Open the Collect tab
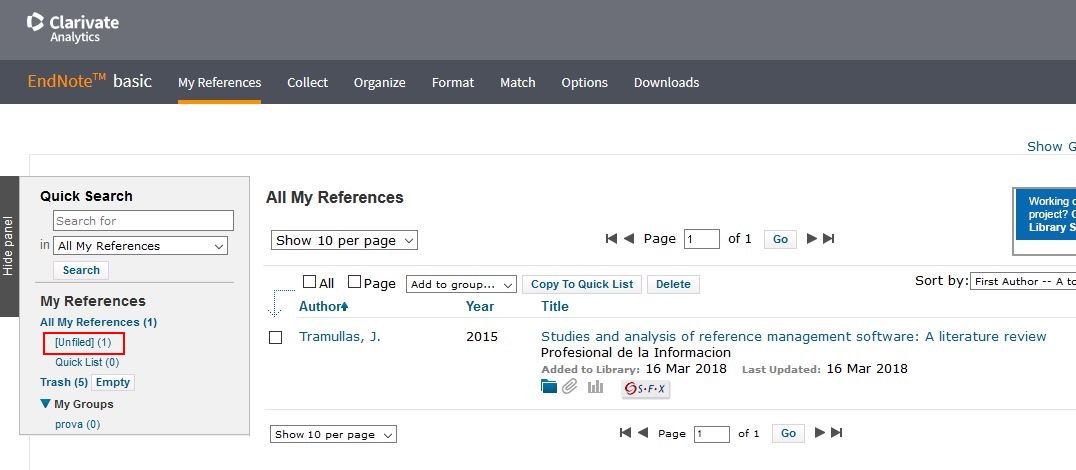 pos(307,82)
